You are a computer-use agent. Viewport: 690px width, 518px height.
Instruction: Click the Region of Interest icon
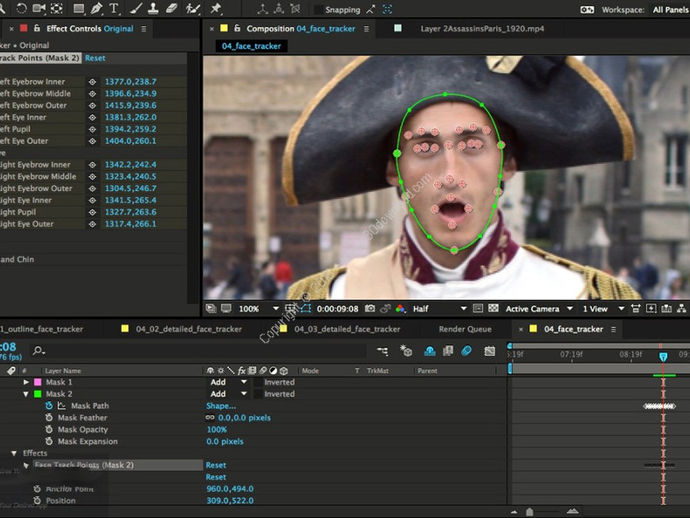pos(478,309)
